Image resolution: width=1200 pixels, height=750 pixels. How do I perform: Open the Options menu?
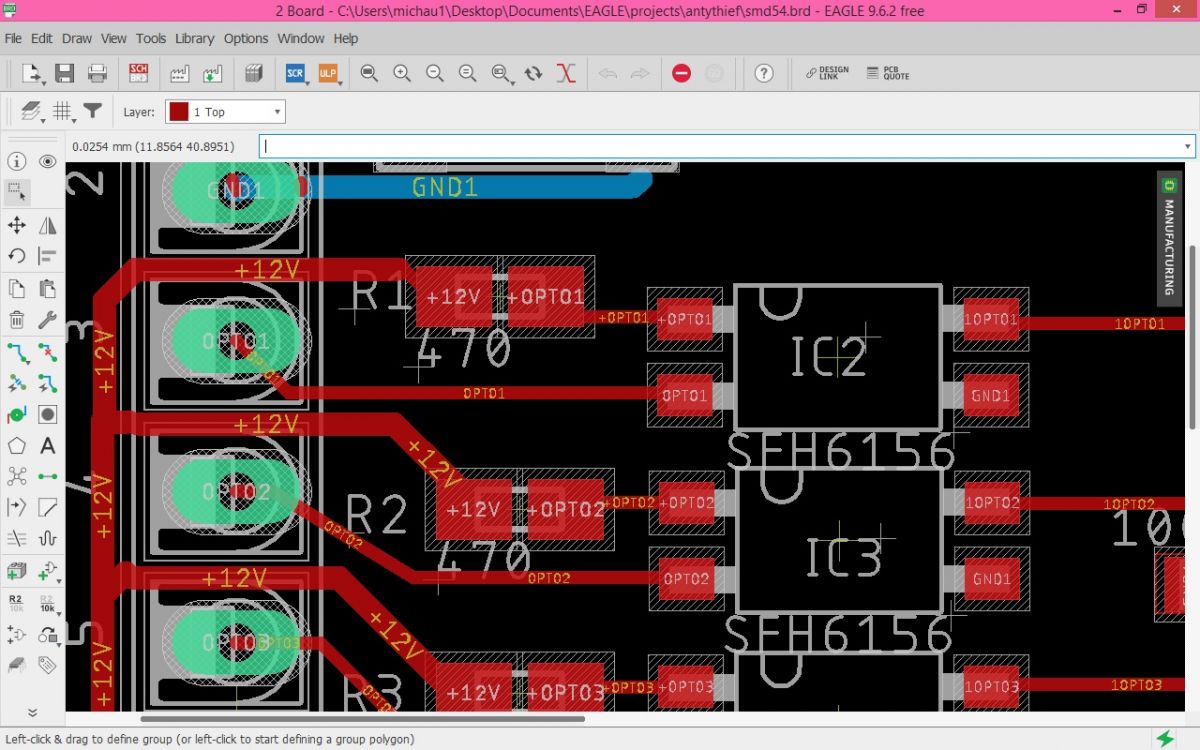[x=246, y=39]
